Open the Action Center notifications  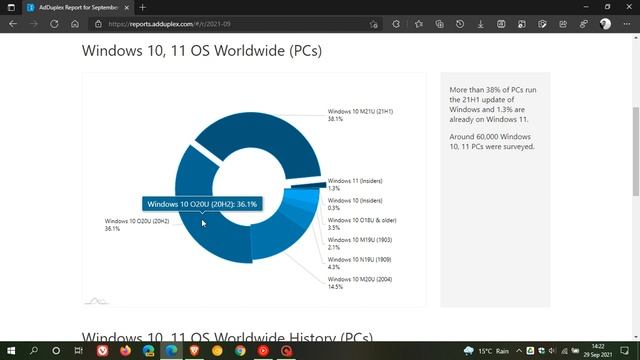pyautogui.click(x=624, y=351)
